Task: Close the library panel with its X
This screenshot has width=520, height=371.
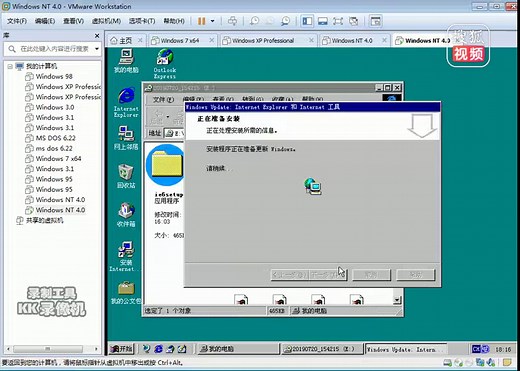Action: pyautogui.click(x=97, y=35)
